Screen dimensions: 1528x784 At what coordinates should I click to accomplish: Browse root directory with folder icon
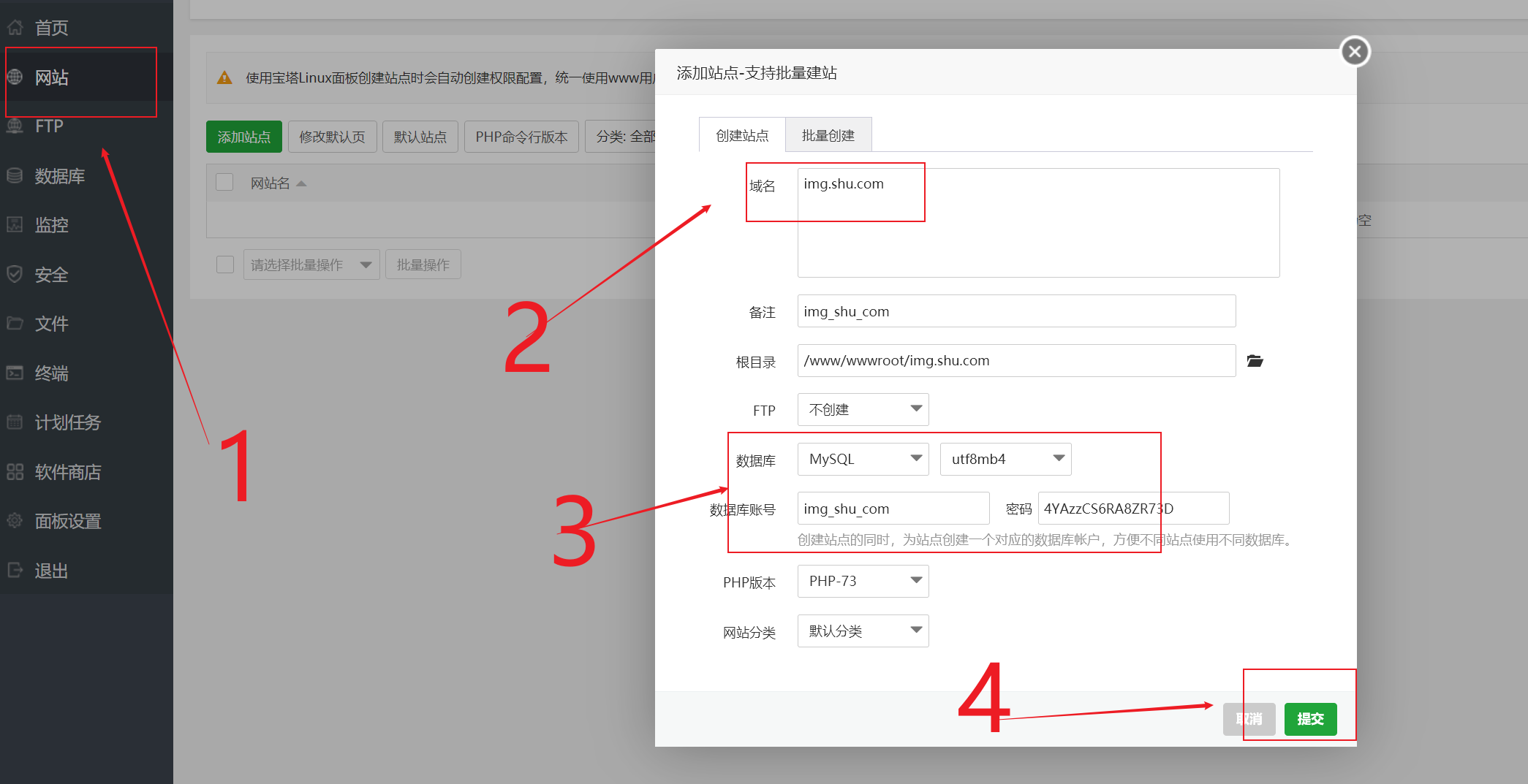(1255, 361)
